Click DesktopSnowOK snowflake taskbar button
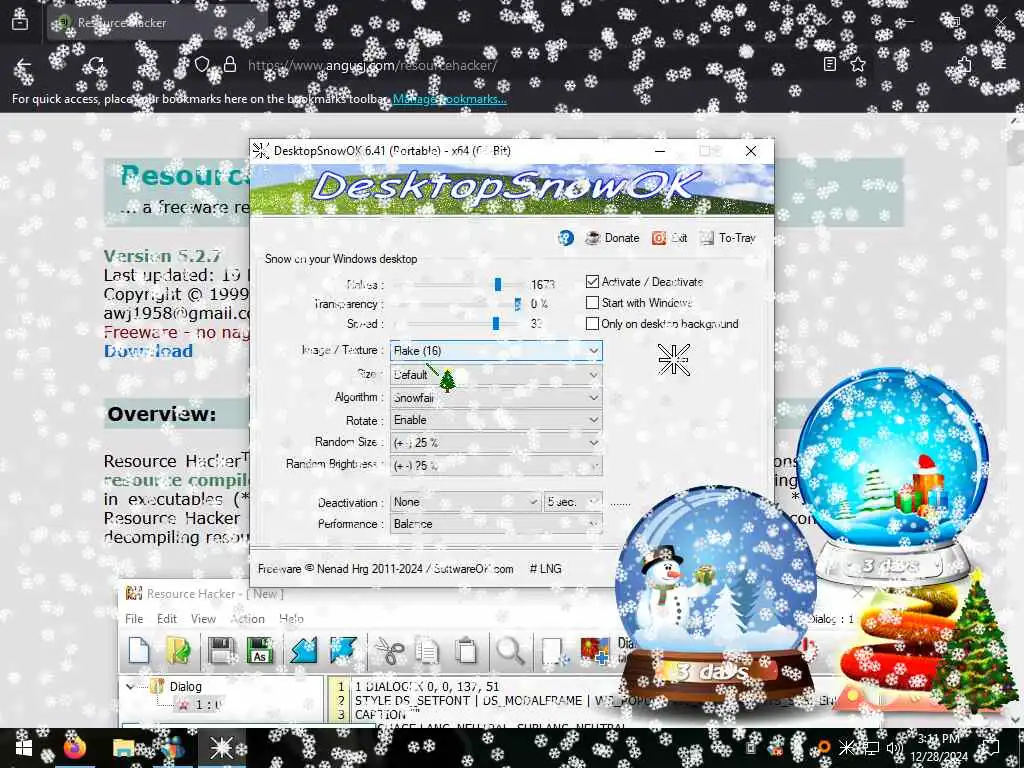Screen dimensions: 1024x768 click(x=221, y=748)
